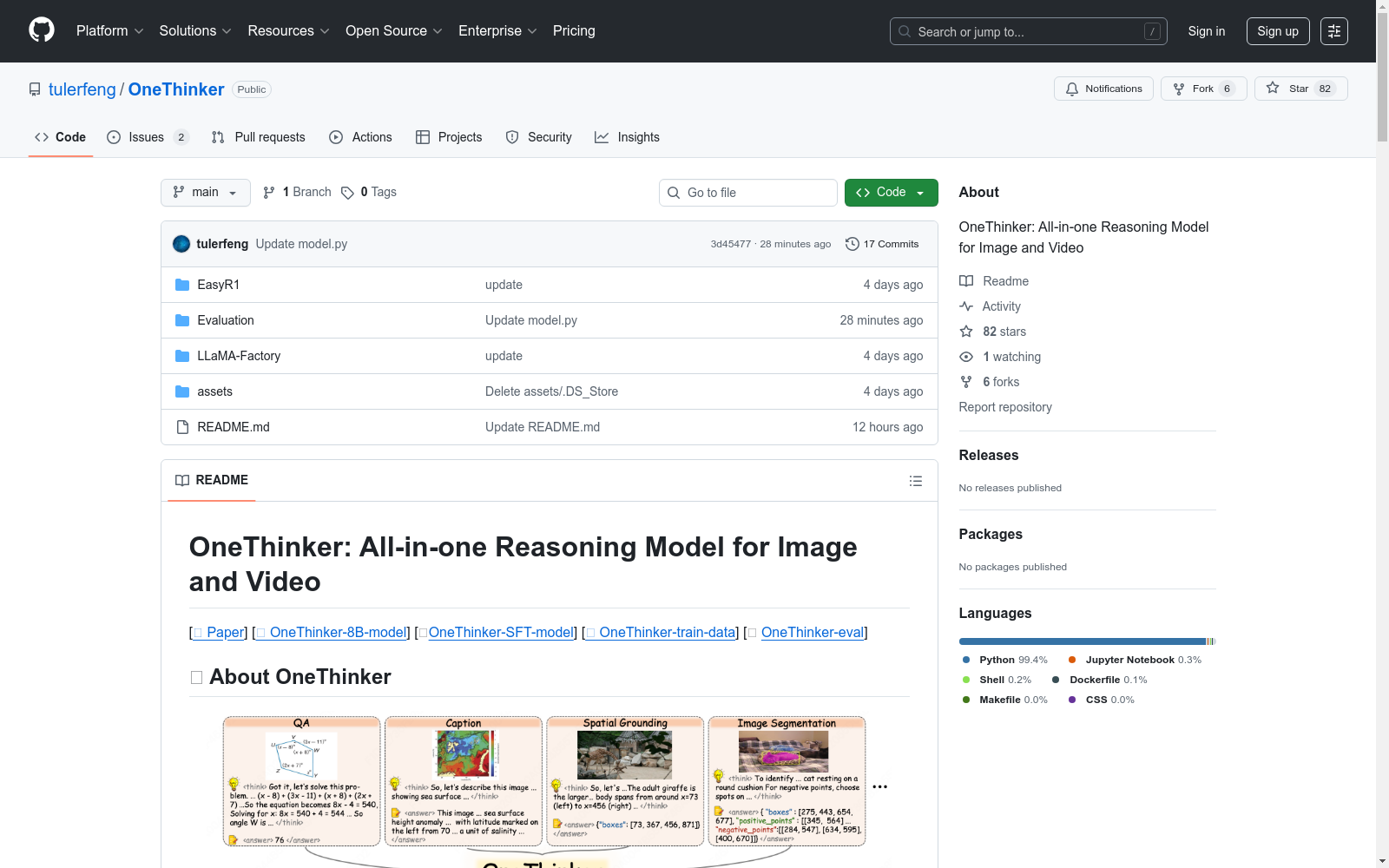Viewport: 1389px width, 868px height.
Task: Switch to the Pull requests tab
Action: tap(259, 137)
